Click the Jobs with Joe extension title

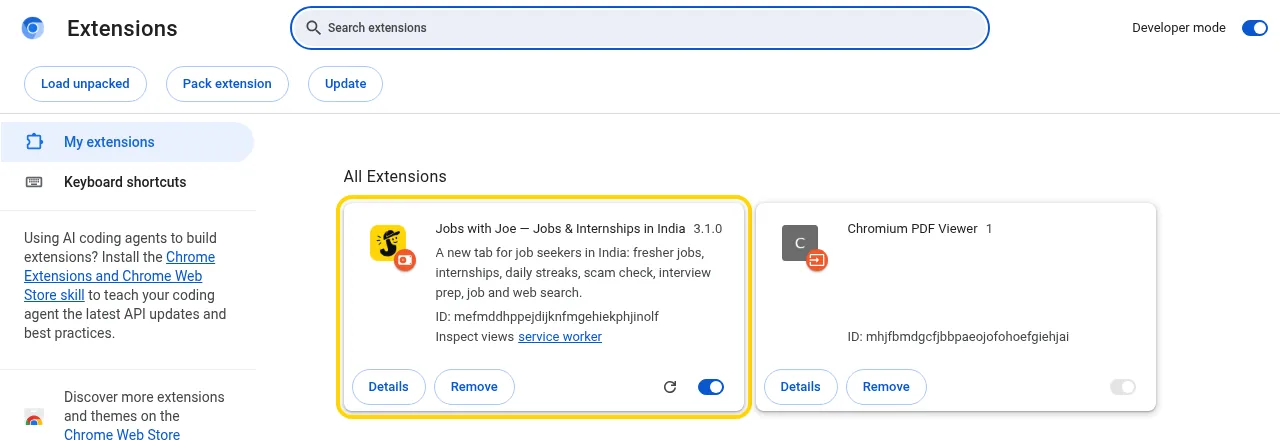pos(560,228)
